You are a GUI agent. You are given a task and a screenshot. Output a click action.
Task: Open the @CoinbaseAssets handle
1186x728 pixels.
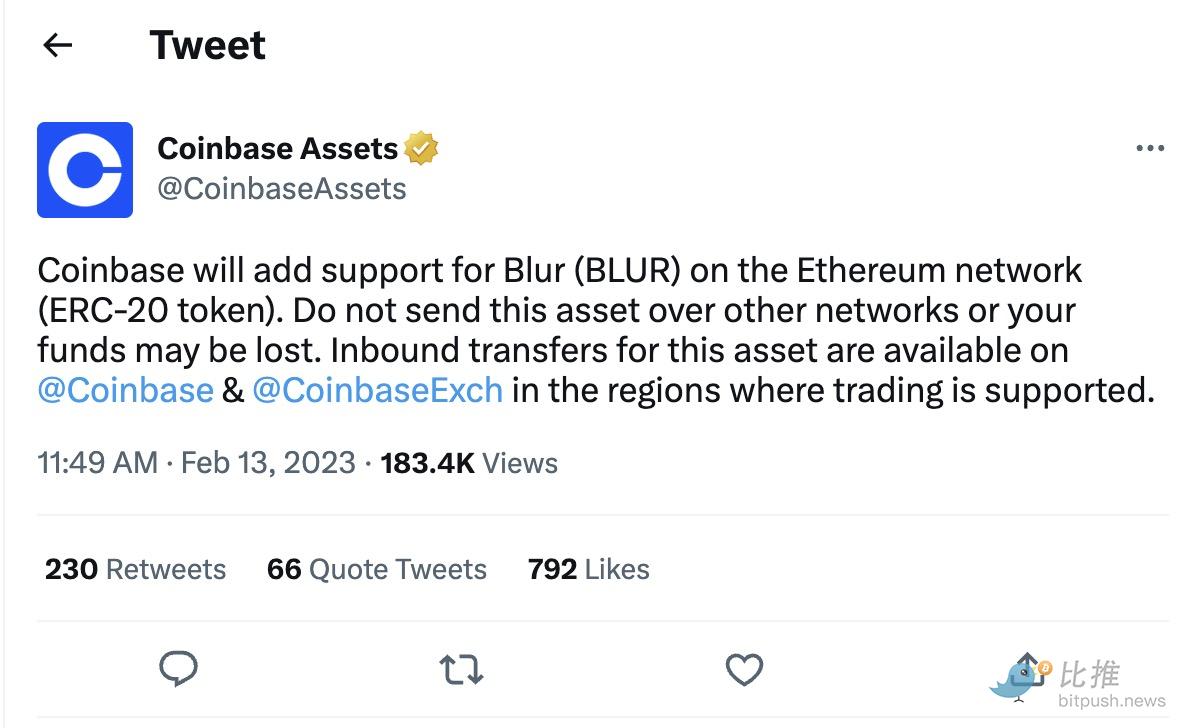pyautogui.click(x=281, y=188)
